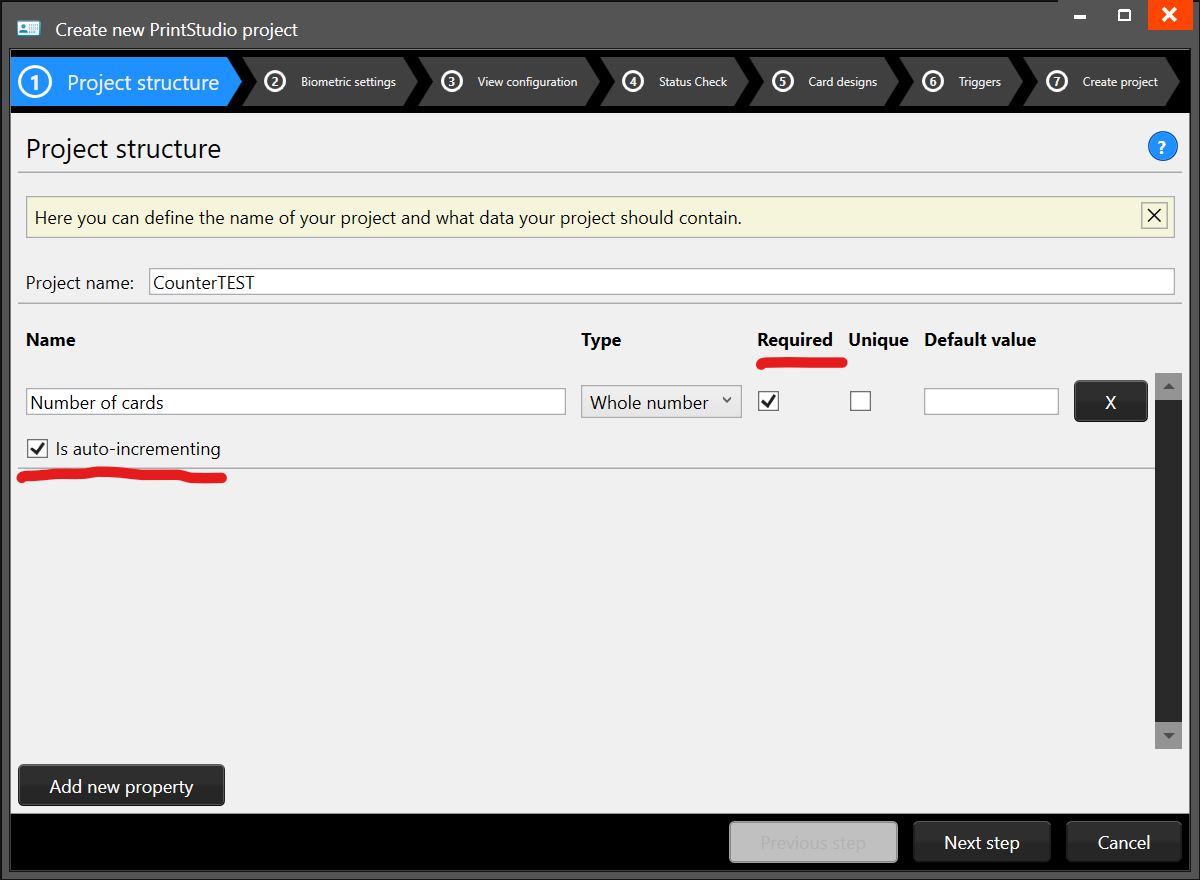Dismiss the yellow information banner

[1154, 215]
